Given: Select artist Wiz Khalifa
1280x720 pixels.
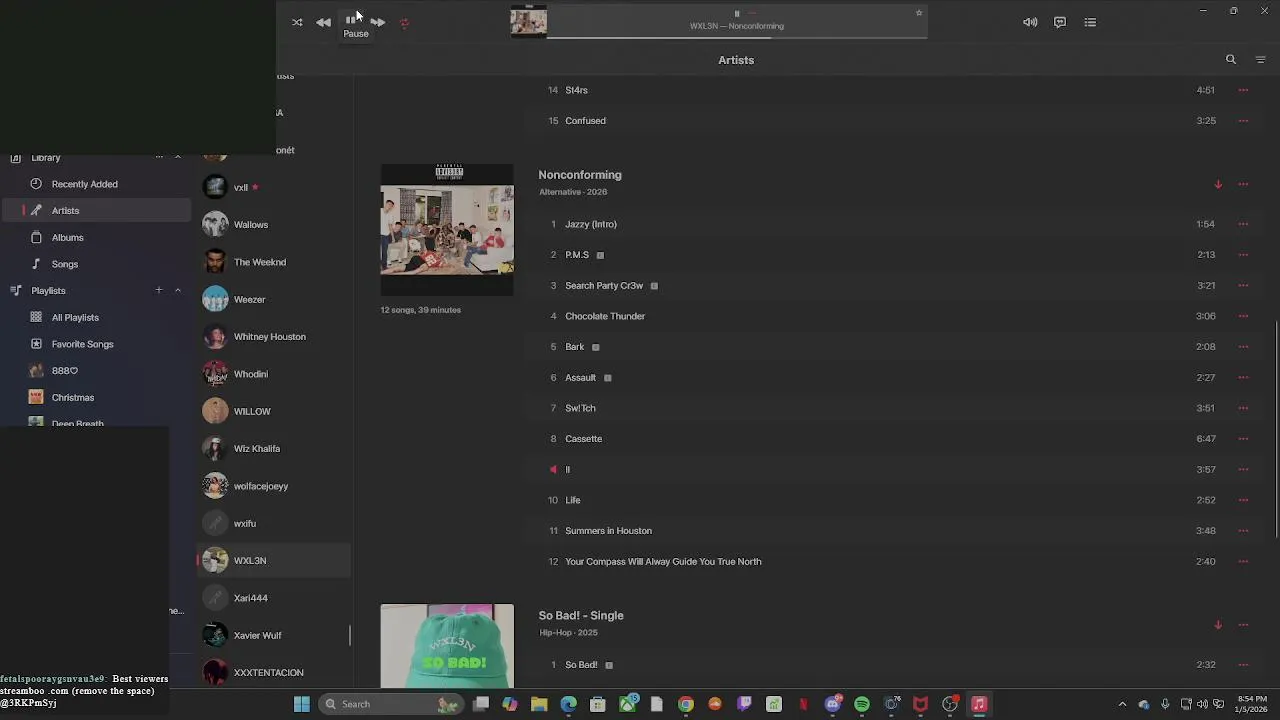Looking at the screenshot, I should click(x=273, y=449).
